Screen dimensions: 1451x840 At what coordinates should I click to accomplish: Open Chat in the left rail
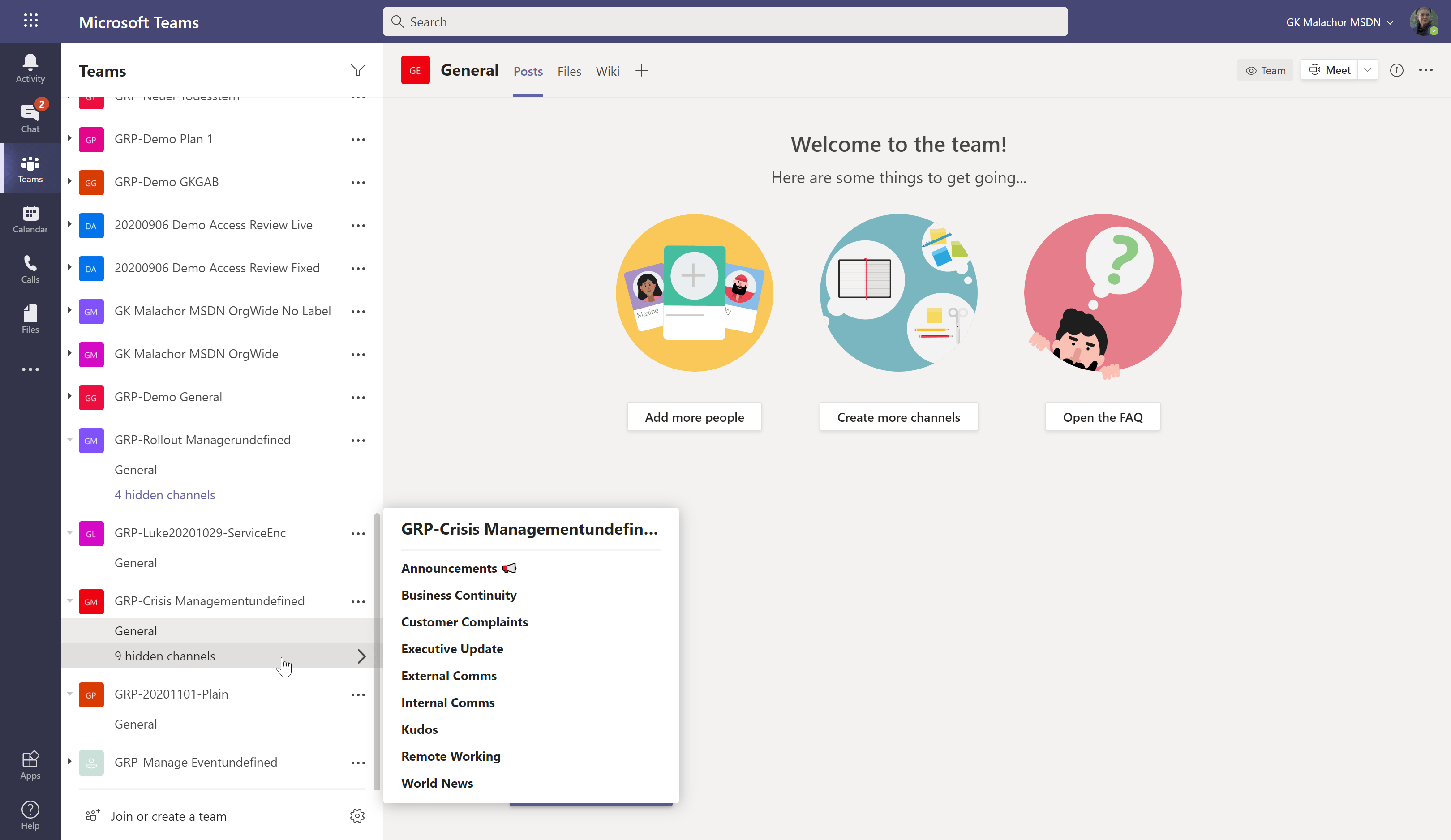click(30, 118)
